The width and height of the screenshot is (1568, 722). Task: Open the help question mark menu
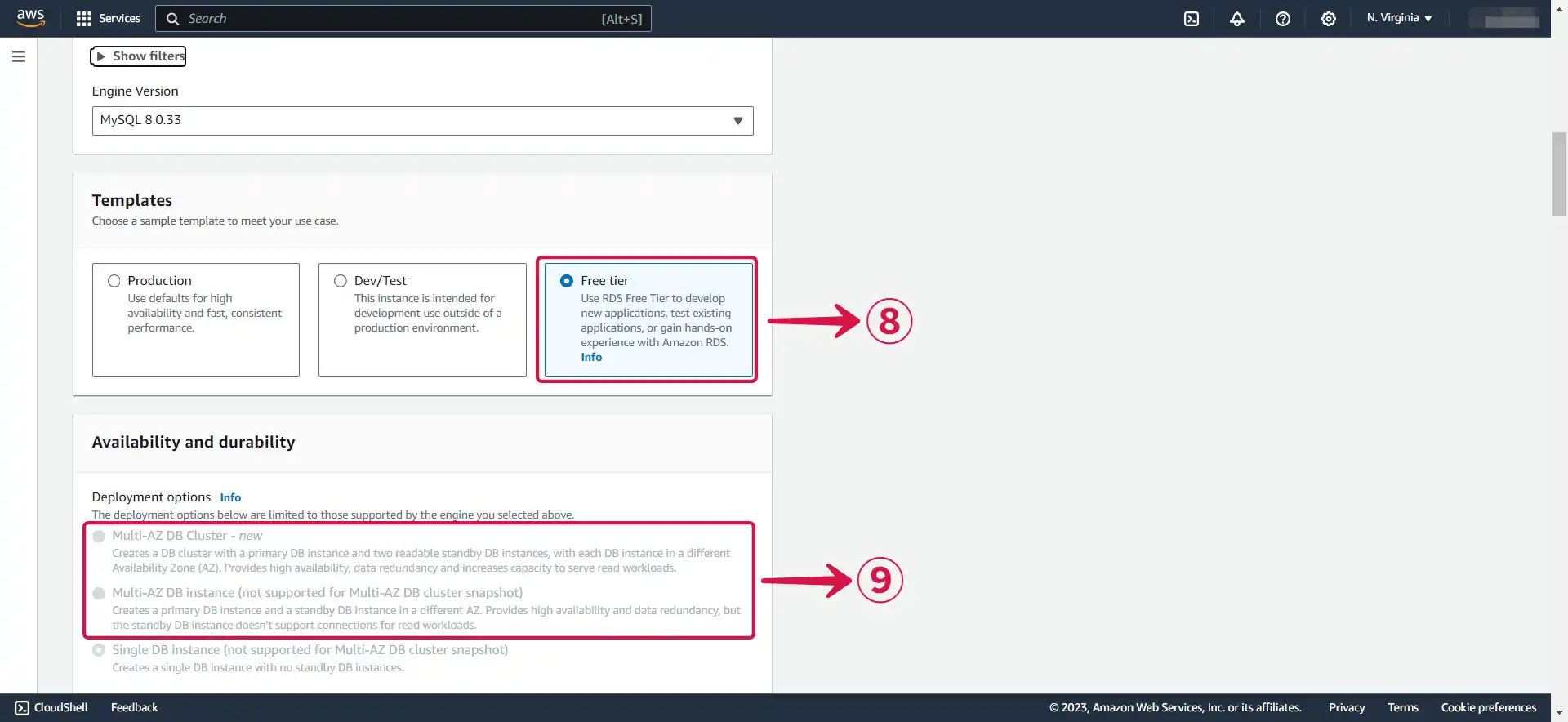click(1283, 19)
